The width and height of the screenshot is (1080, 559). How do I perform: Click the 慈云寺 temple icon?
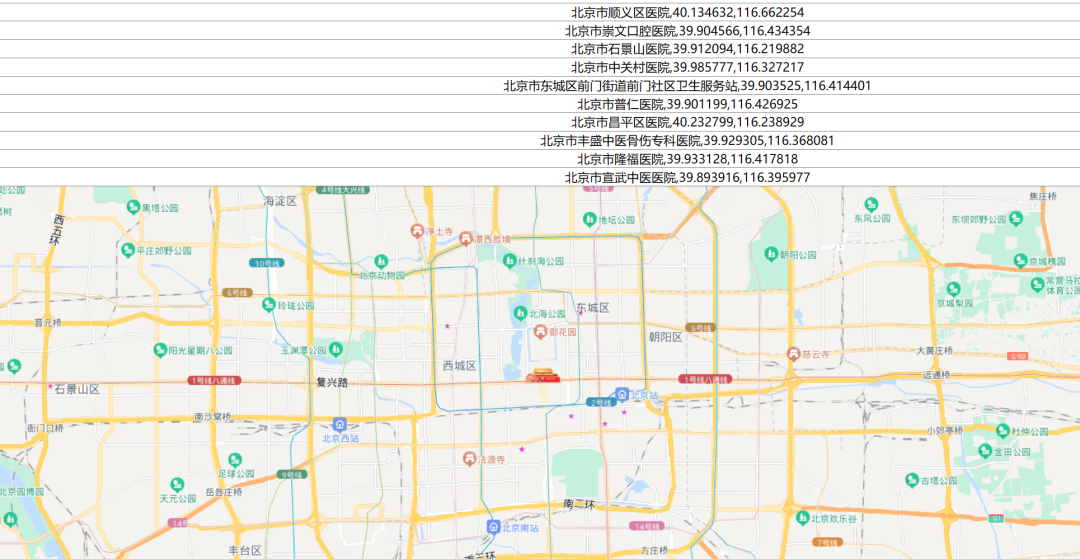point(794,353)
